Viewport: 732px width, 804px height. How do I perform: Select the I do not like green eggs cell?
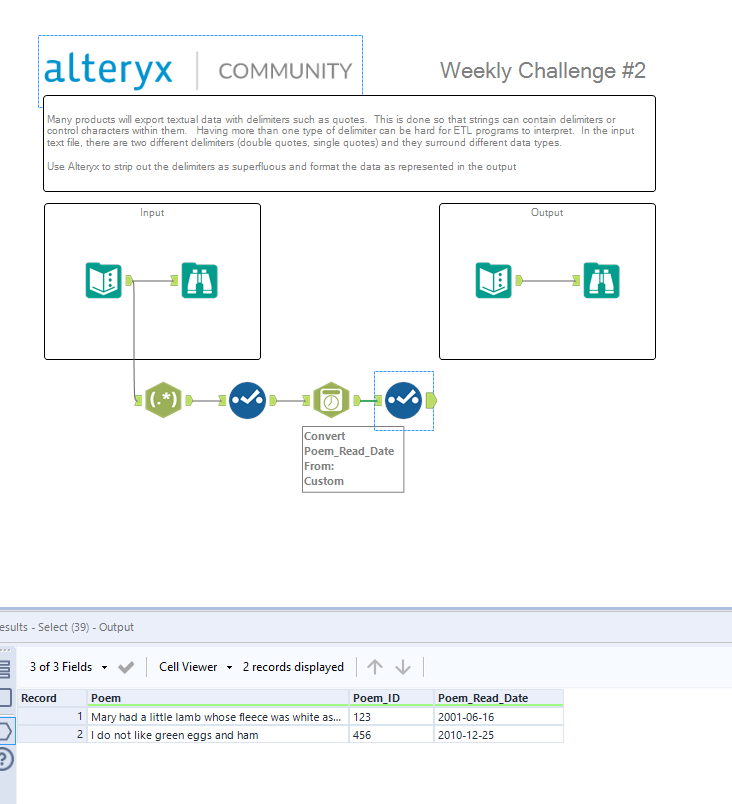coord(218,735)
